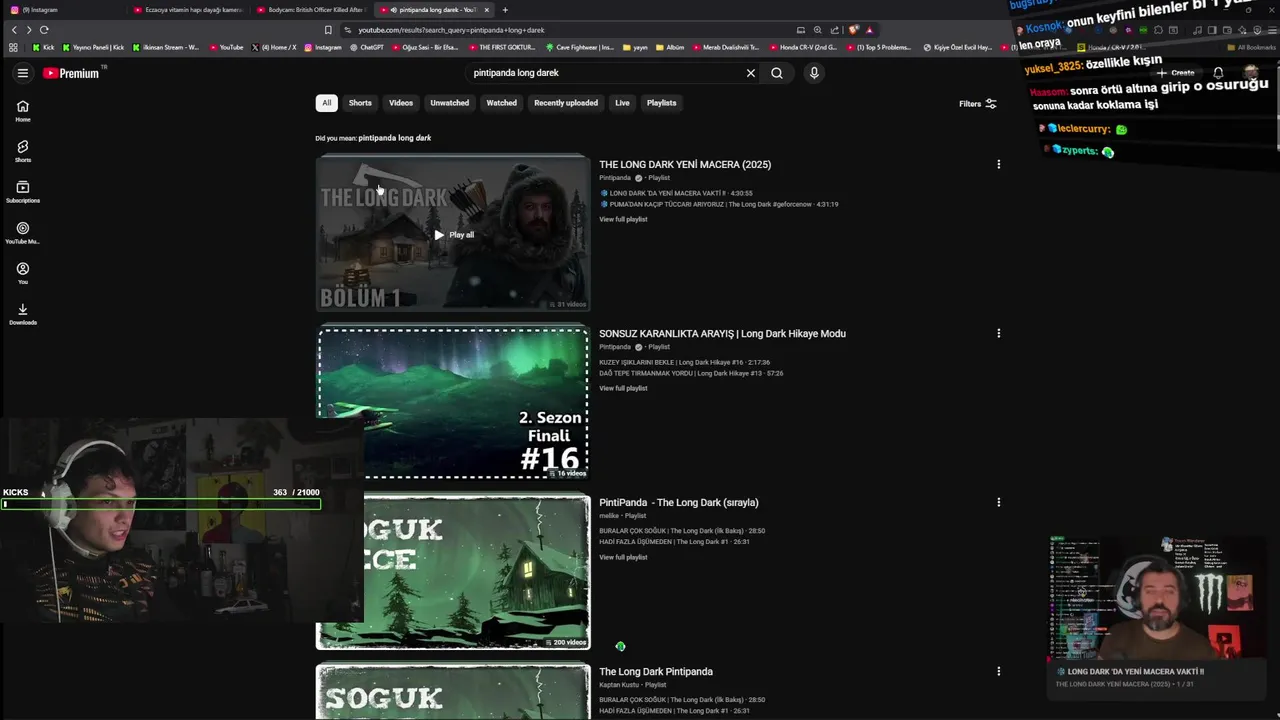Image resolution: width=1280 pixels, height=720 pixels.
Task: Click the Pintipanda channel name under first result
Action: click(x=615, y=178)
